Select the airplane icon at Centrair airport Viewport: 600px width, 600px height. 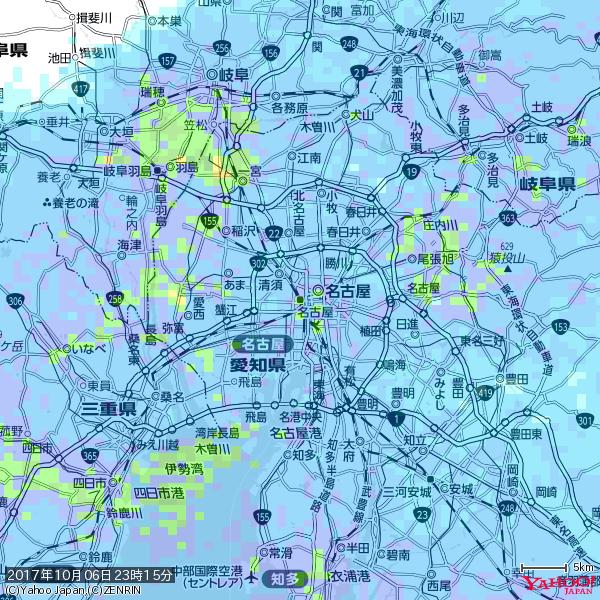(x=251, y=579)
